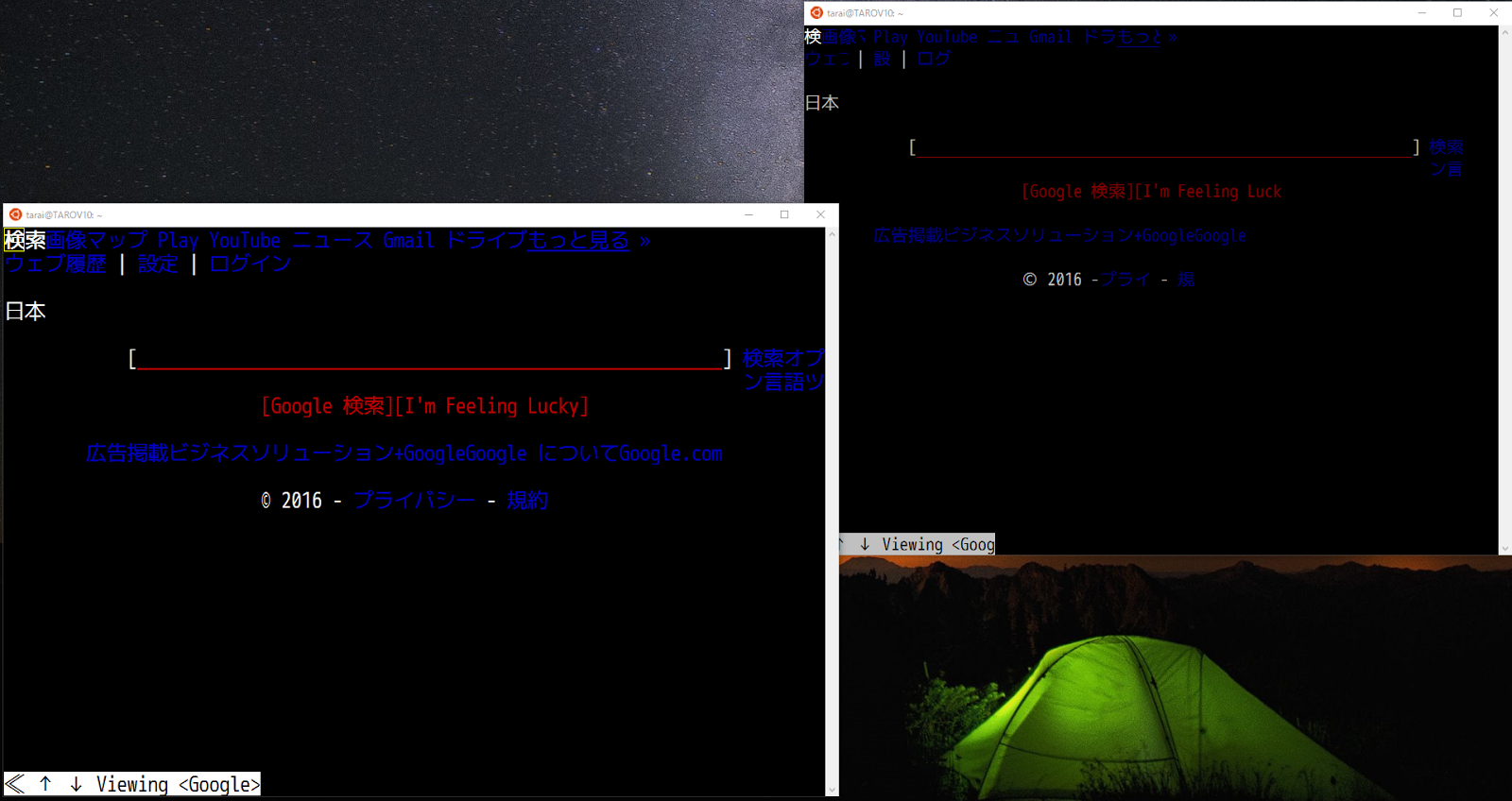This screenshot has width=1512, height=801.
Task: Open 検索オプ search options link in front window
Action: (783, 358)
